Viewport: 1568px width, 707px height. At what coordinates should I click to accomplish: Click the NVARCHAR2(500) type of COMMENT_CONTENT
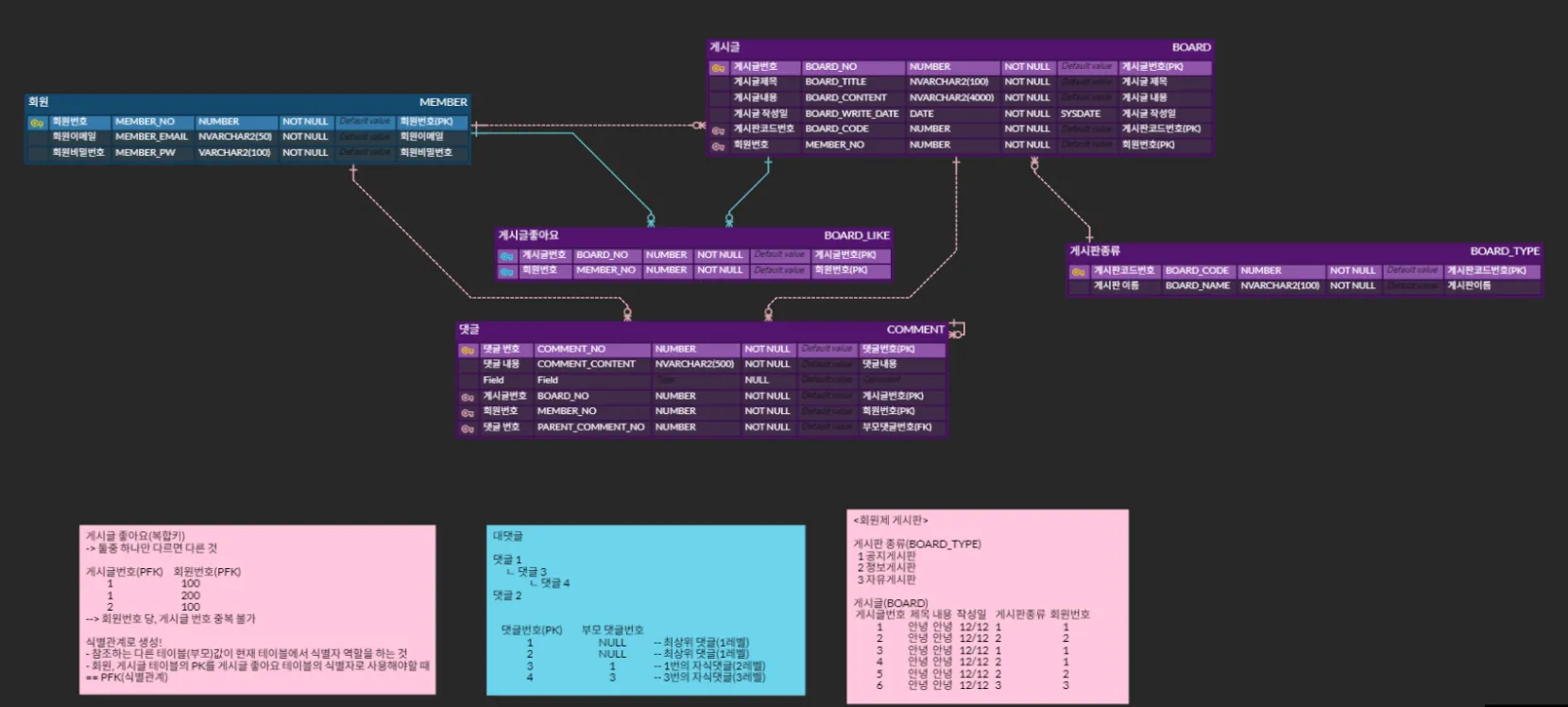pos(696,365)
